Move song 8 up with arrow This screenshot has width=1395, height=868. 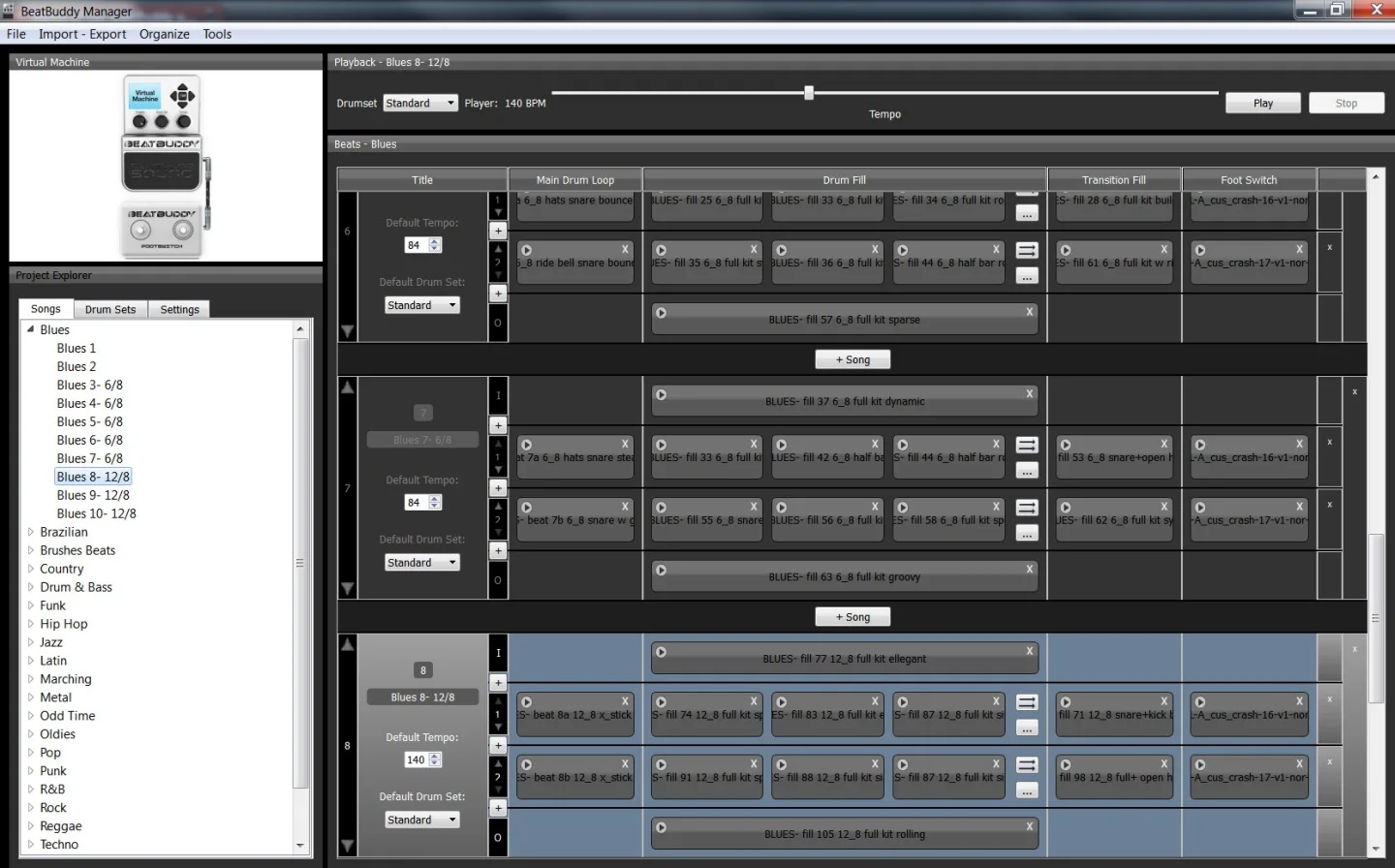348,644
